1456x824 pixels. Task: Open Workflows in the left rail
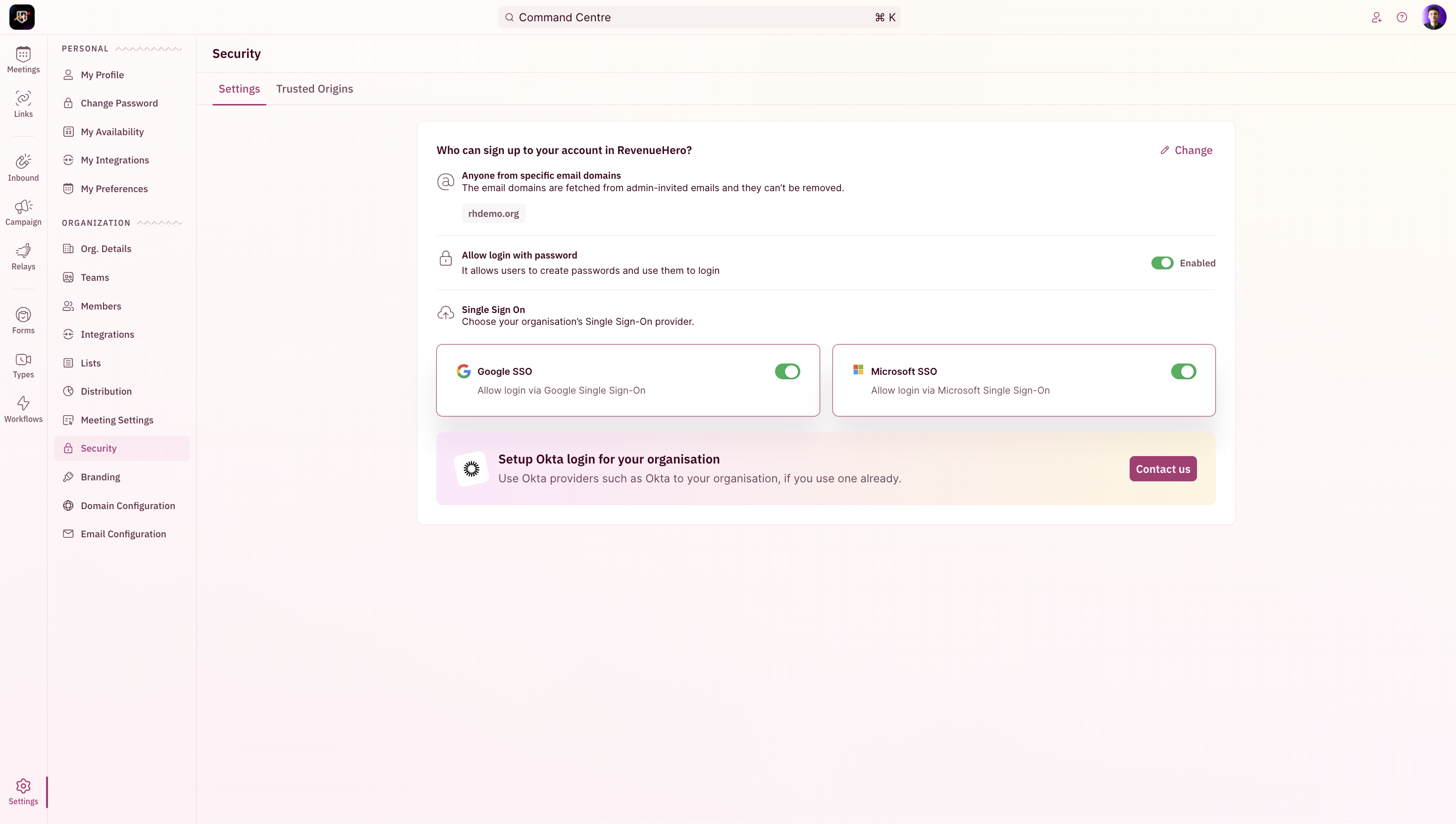point(23,410)
